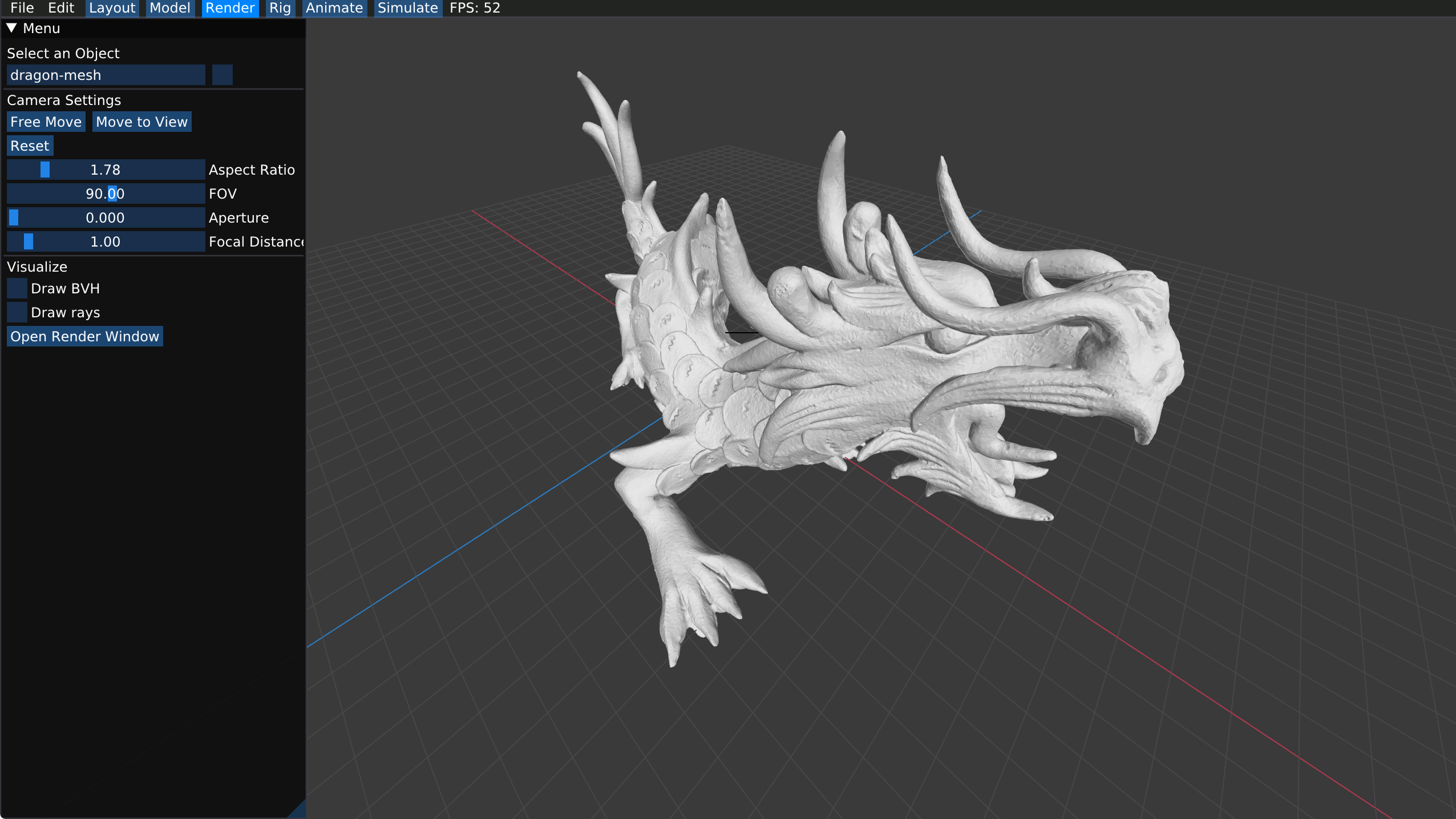The width and height of the screenshot is (1456, 819).
Task: Switch to the Animate mode tab
Action: (334, 8)
